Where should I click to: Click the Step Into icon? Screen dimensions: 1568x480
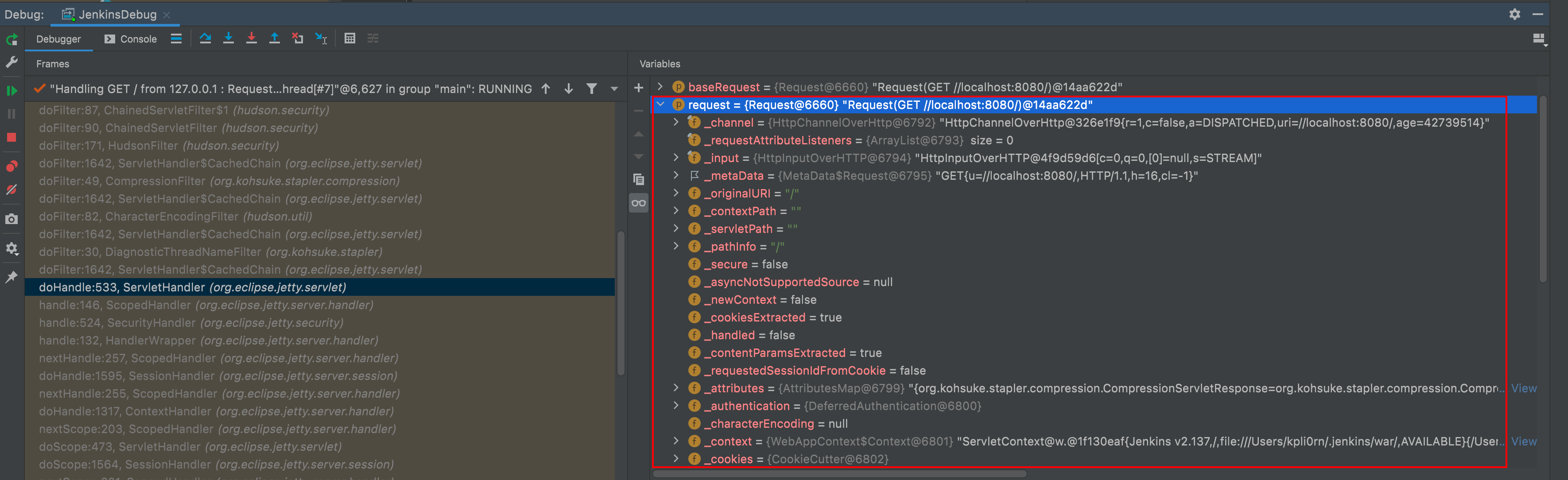click(x=228, y=39)
